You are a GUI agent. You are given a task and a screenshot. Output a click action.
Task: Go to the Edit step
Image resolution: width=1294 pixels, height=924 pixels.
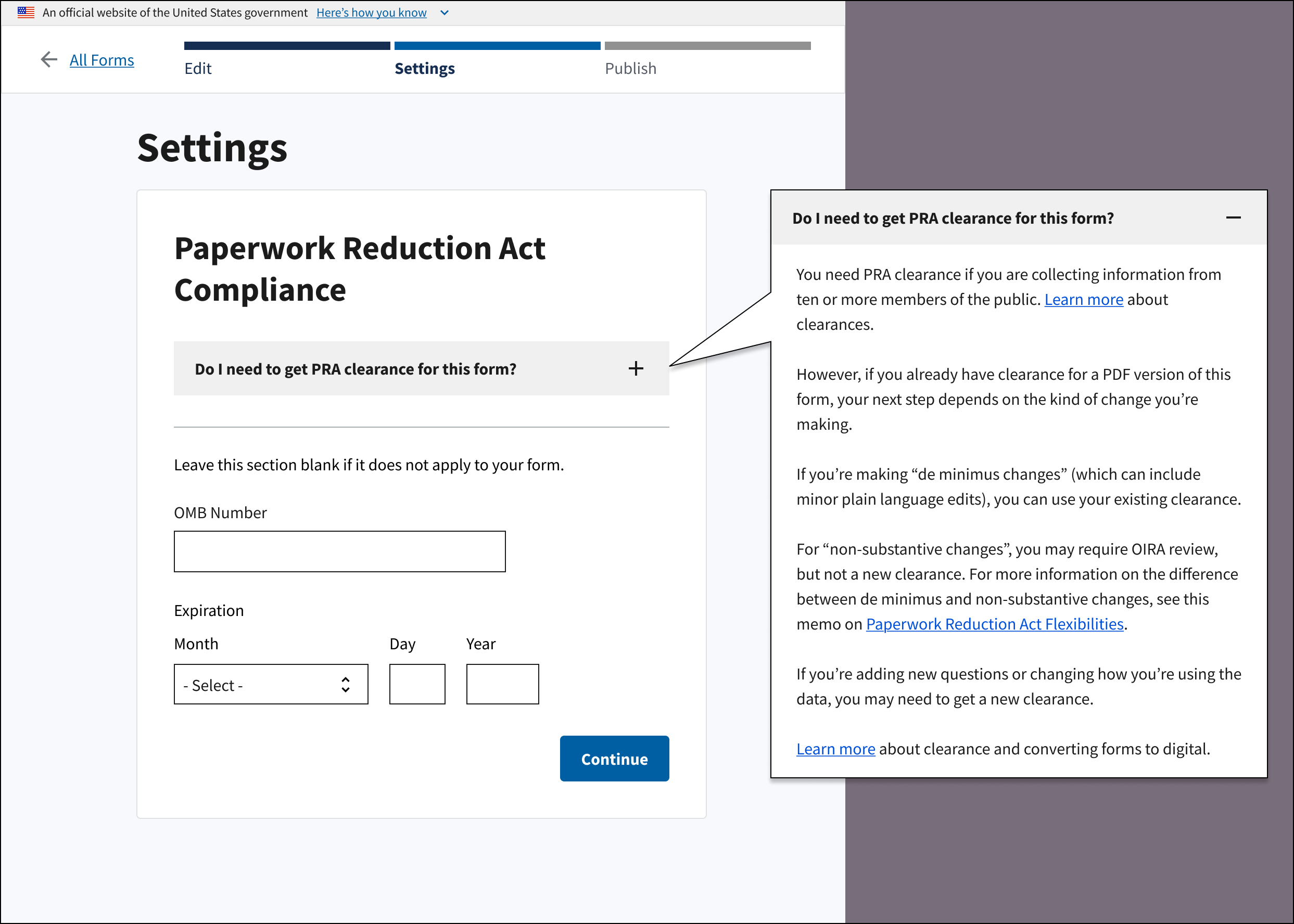(198, 69)
